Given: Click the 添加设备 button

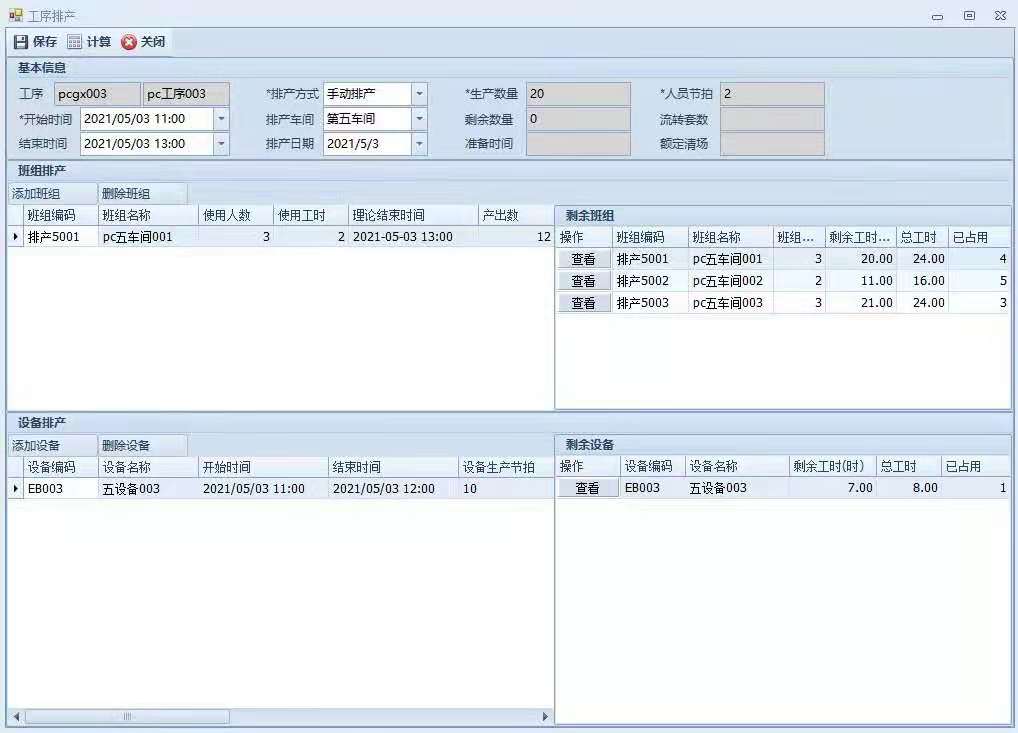Looking at the screenshot, I should coord(36,445).
